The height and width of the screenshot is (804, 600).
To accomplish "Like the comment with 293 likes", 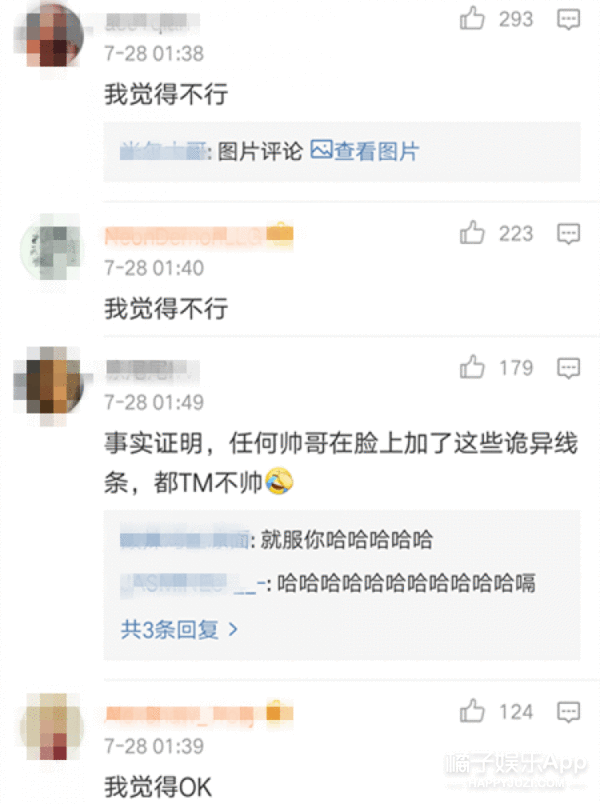I will pyautogui.click(x=472, y=19).
